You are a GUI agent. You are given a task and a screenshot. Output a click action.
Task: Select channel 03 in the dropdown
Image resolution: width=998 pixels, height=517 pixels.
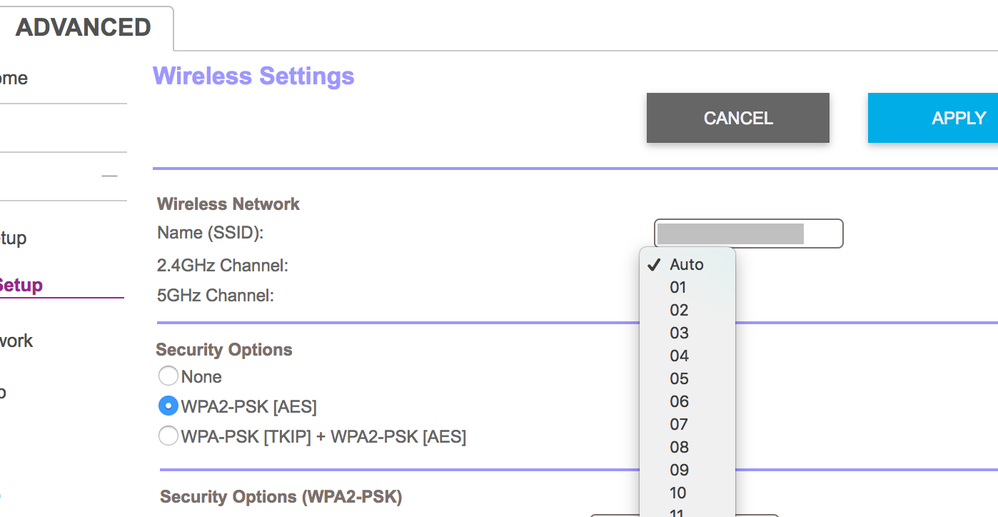[x=679, y=333]
